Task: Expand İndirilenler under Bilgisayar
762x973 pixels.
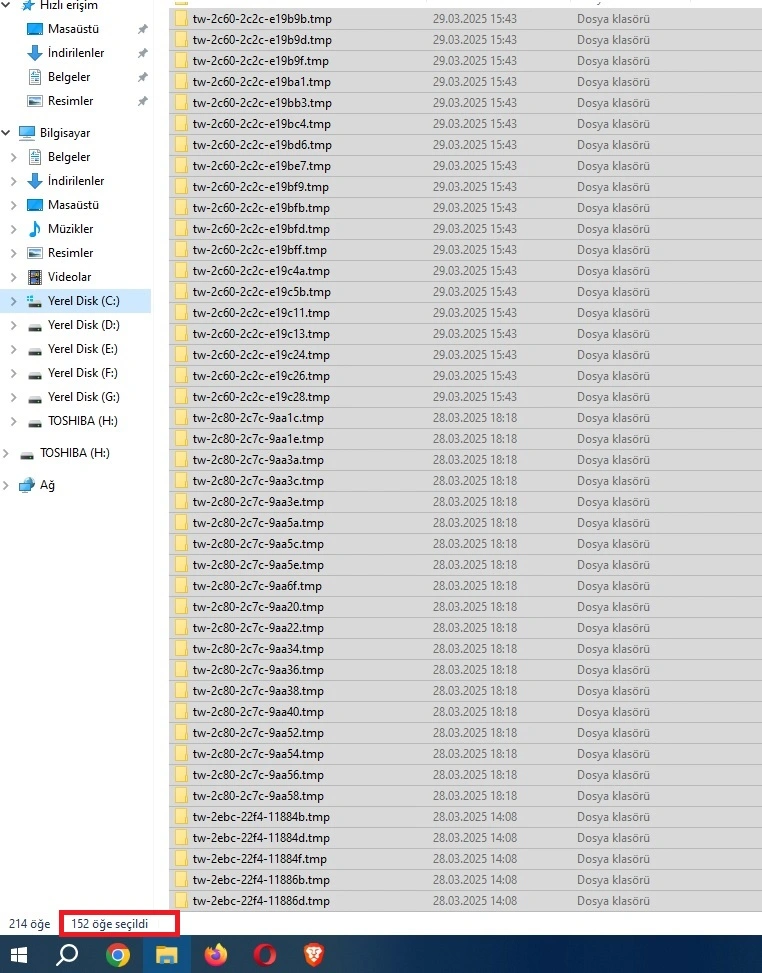Action: [x=14, y=181]
